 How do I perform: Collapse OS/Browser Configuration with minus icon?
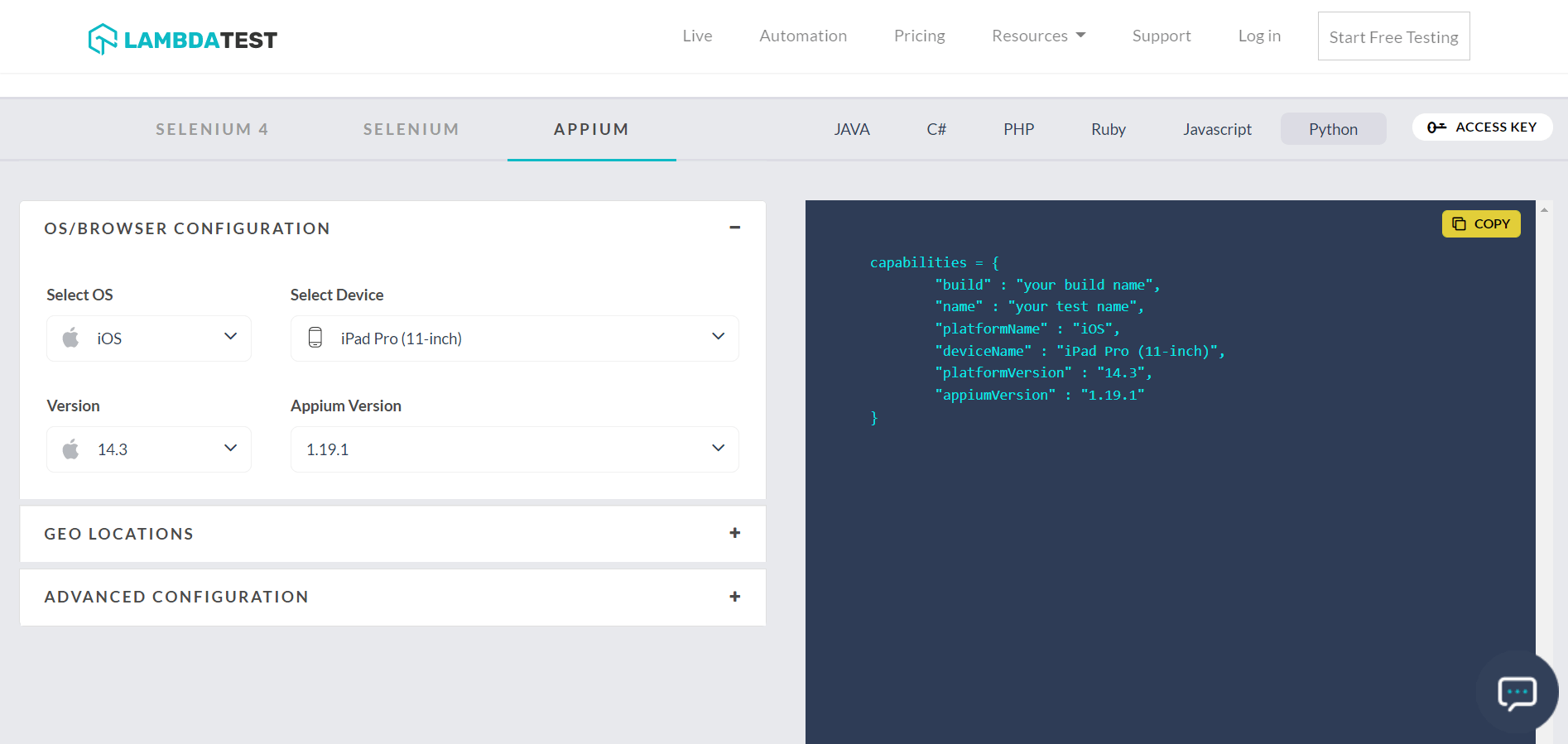(x=734, y=228)
